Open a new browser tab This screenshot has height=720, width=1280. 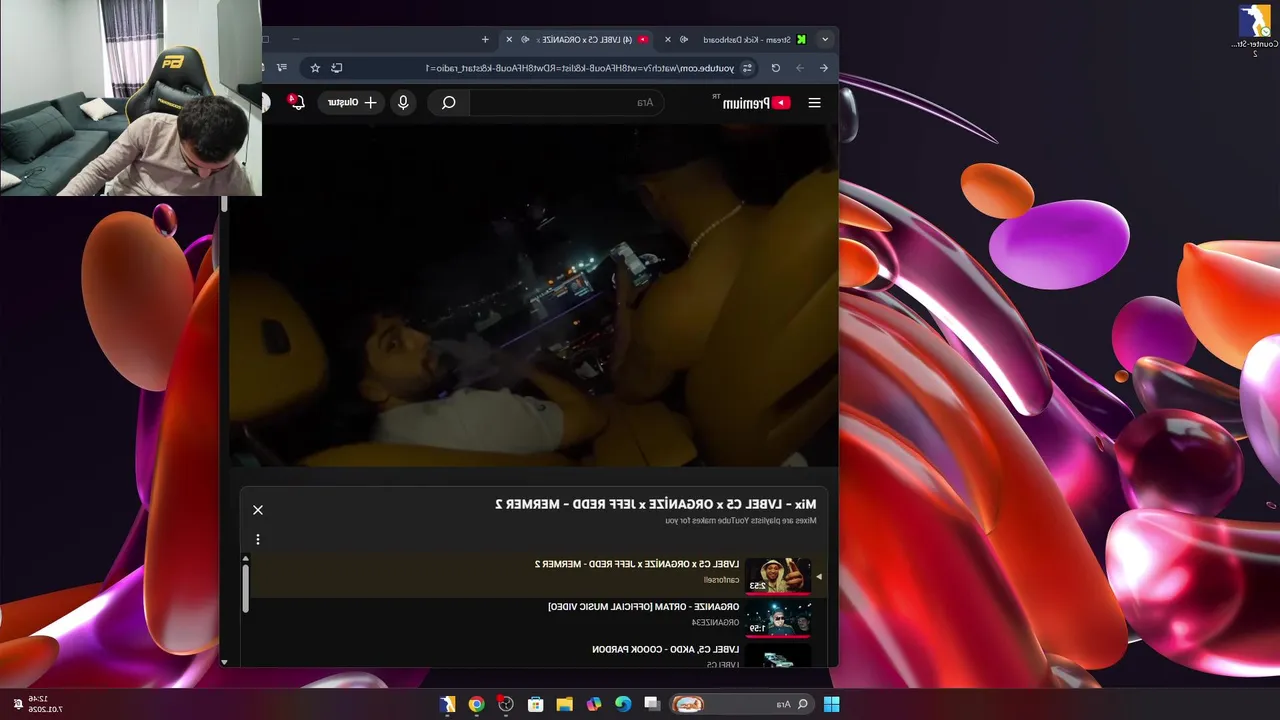[x=485, y=40]
